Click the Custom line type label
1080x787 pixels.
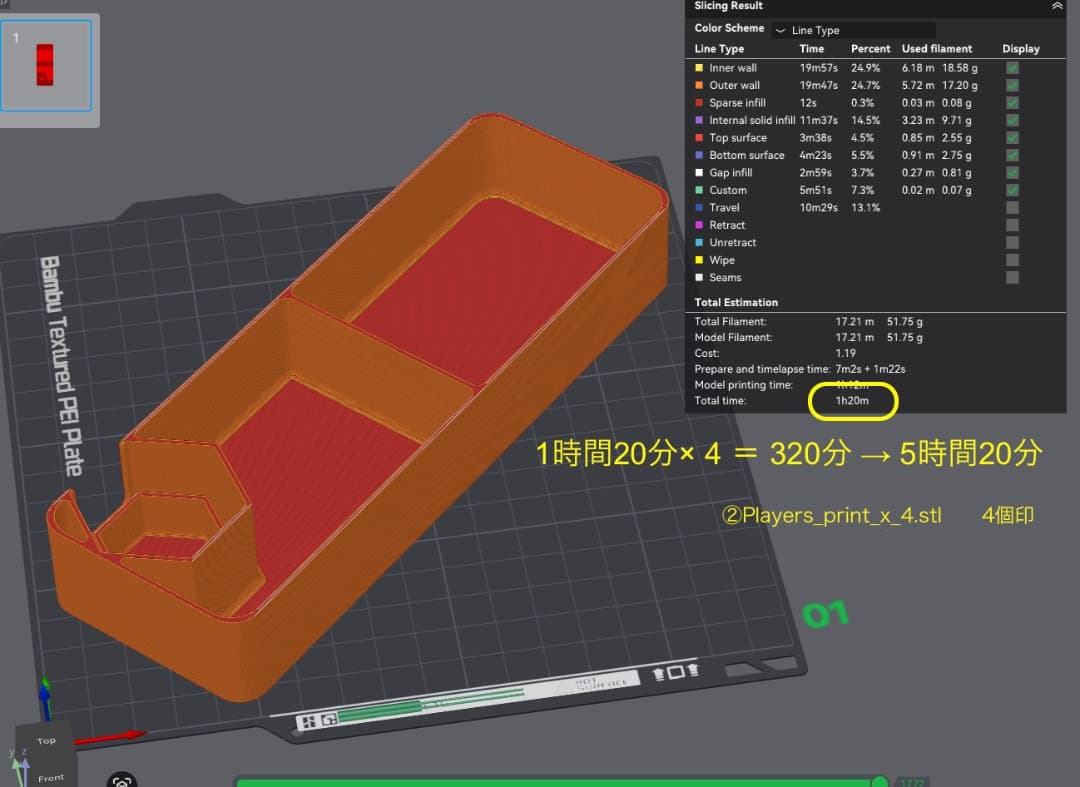coord(728,190)
